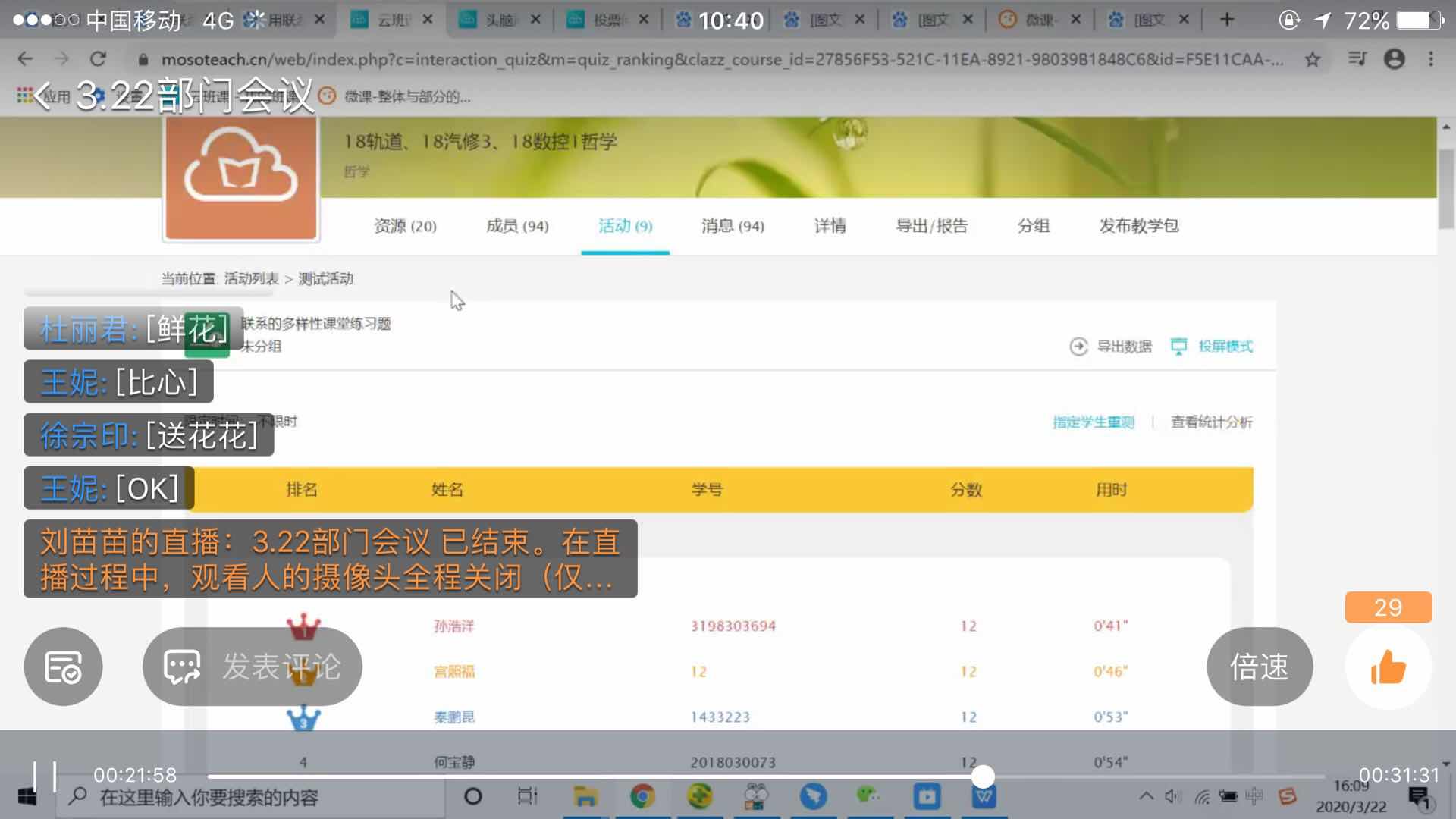Click the taskbar network icon
1456x819 pixels.
pos(1202,796)
